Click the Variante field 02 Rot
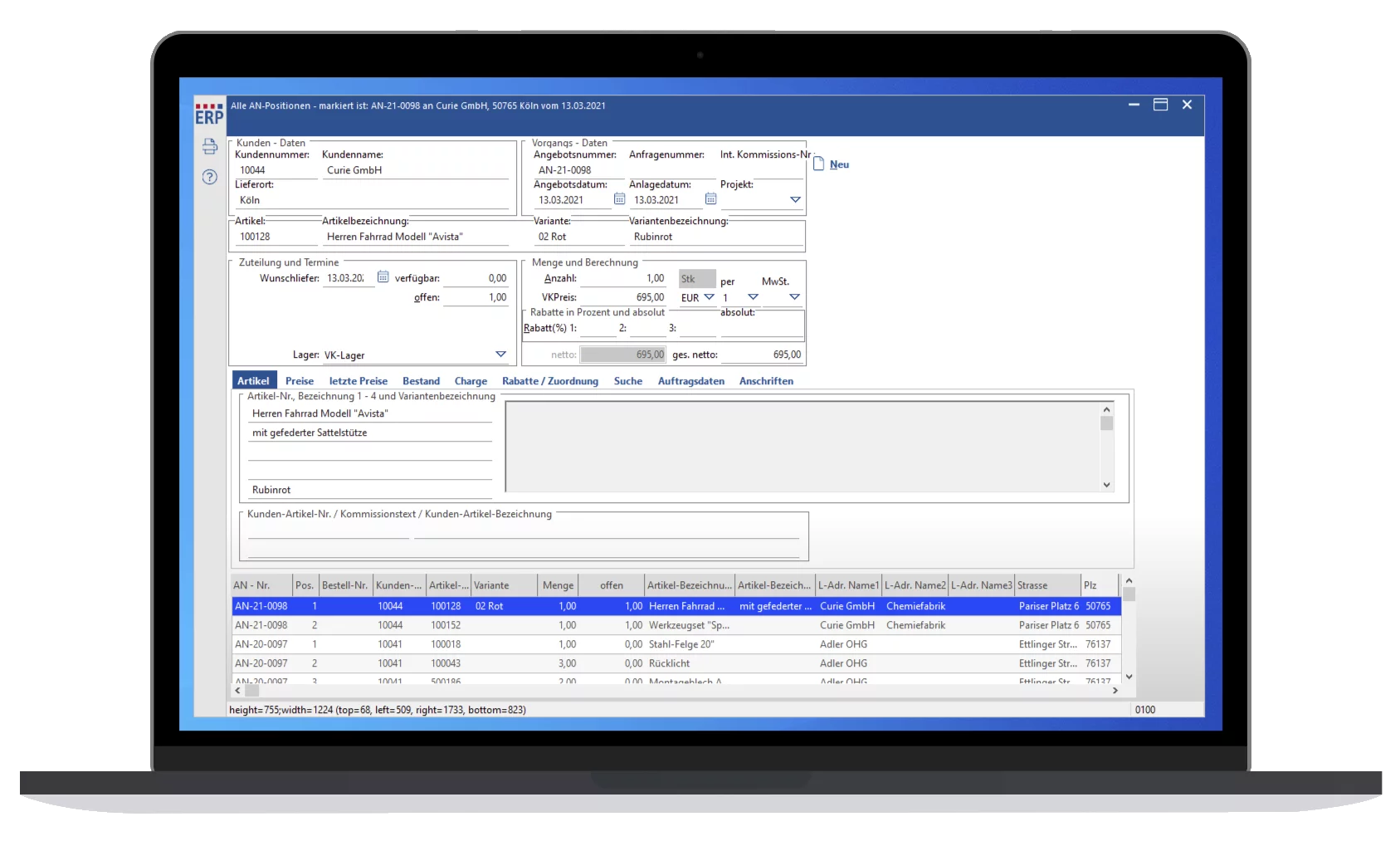The width and height of the screenshot is (1400, 841). pyautogui.click(x=578, y=237)
